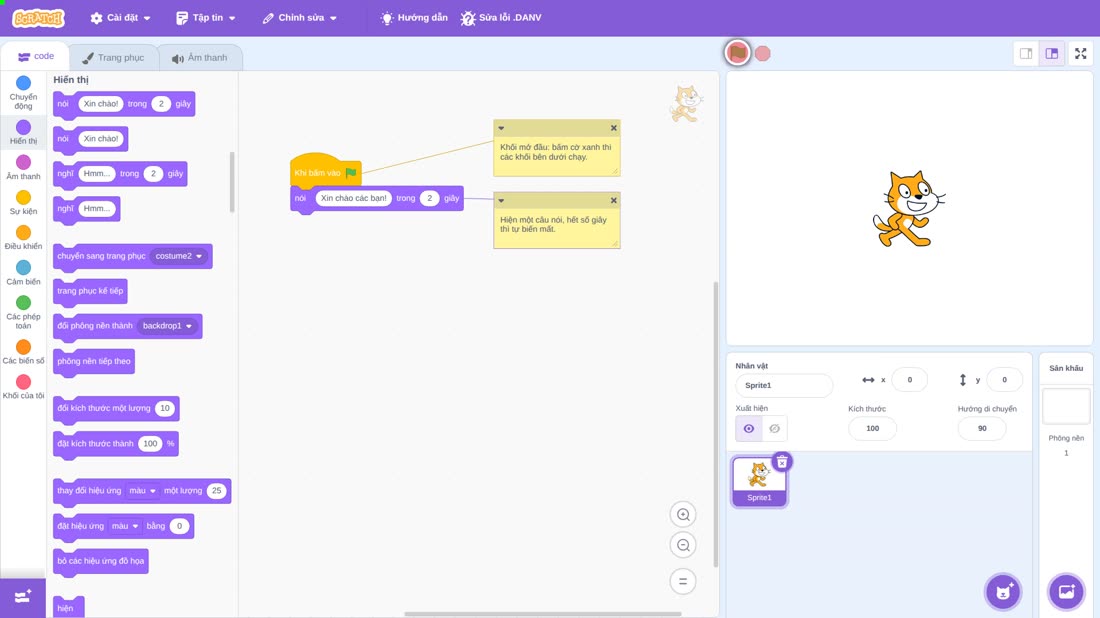Viewport: 1100px width, 618px height.
Task: Collapse the 'Hiện một câu nói' comment note
Action: [501, 201]
